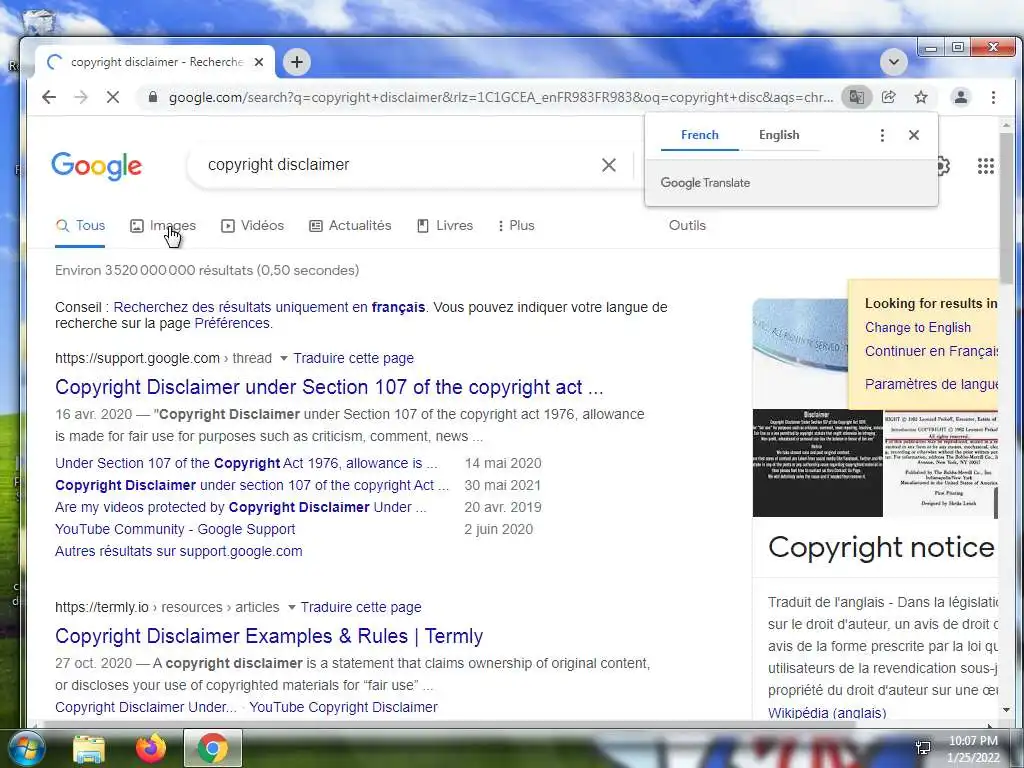Open Copyright Disclaimer Examples & Rules Termly
The image size is (1024, 768).
tap(269, 635)
